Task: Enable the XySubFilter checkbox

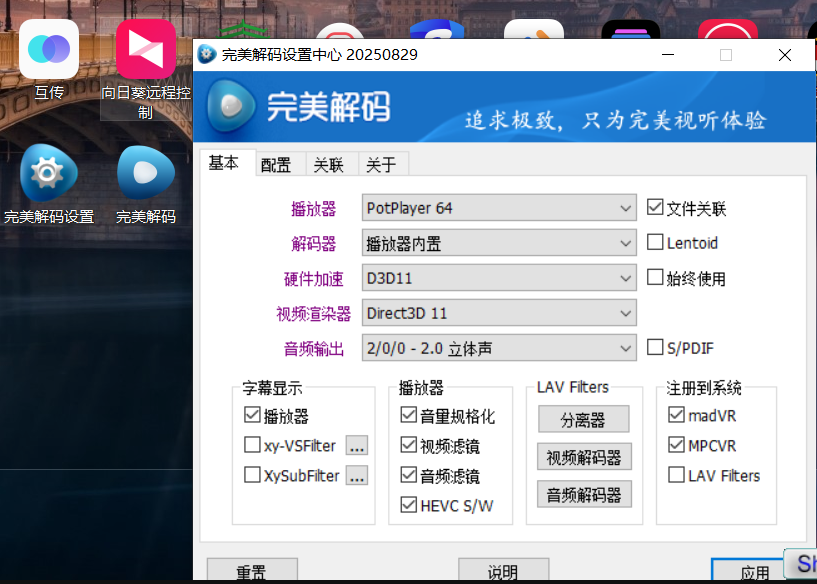Action: click(252, 475)
